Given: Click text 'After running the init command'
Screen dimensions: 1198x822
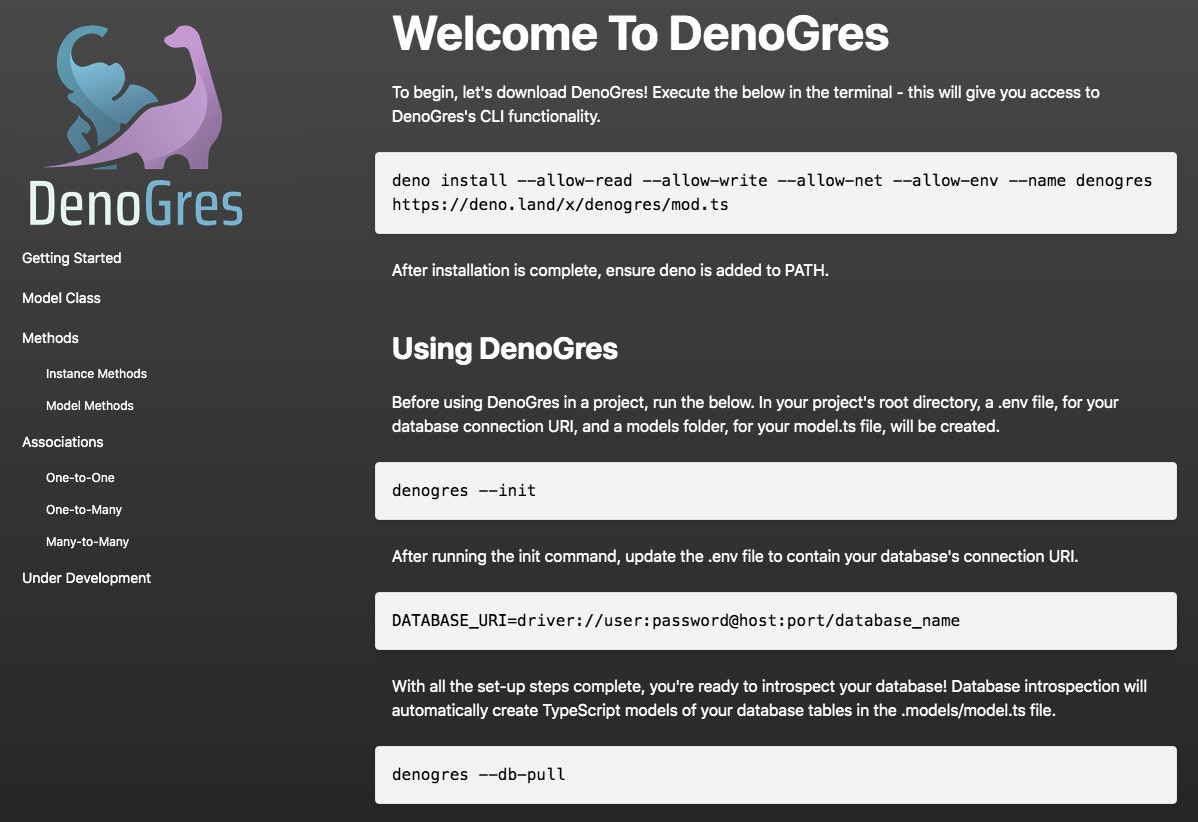Looking at the screenshot, I should click(504, 556).
